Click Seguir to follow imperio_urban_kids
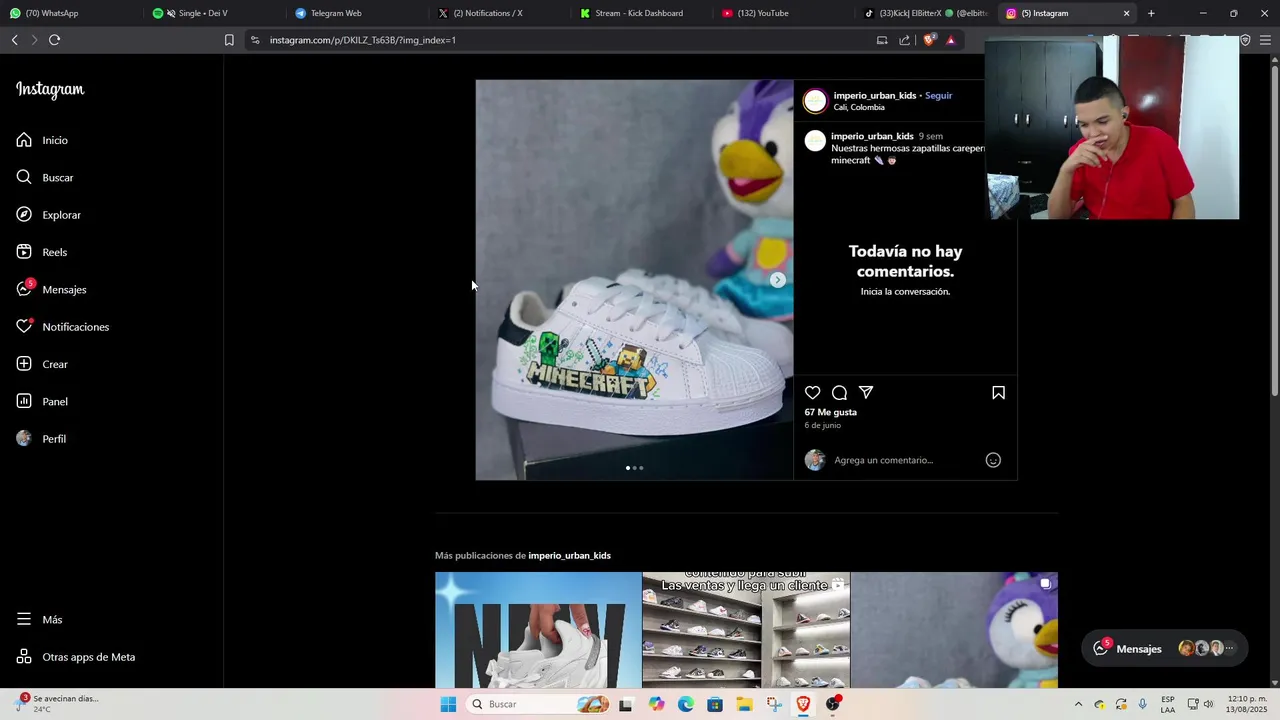1280x720 pixels. [938, 96]
